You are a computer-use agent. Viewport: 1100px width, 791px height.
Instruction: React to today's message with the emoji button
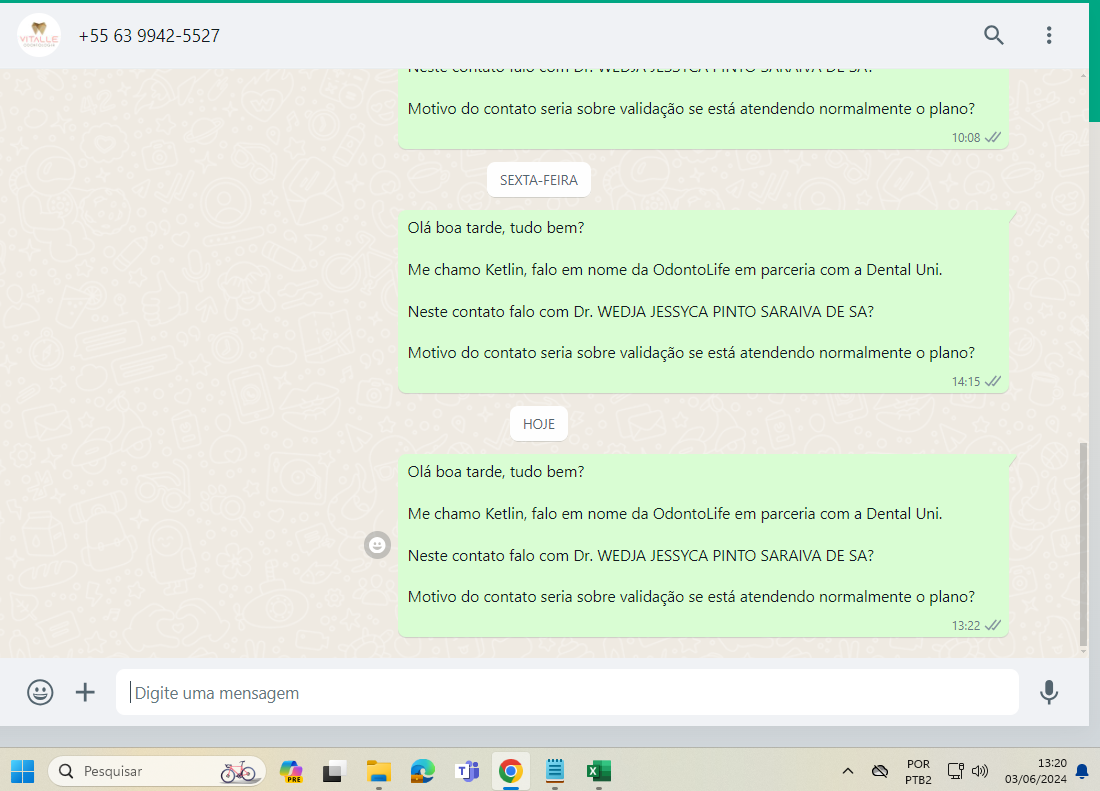[x=377, y=545]
